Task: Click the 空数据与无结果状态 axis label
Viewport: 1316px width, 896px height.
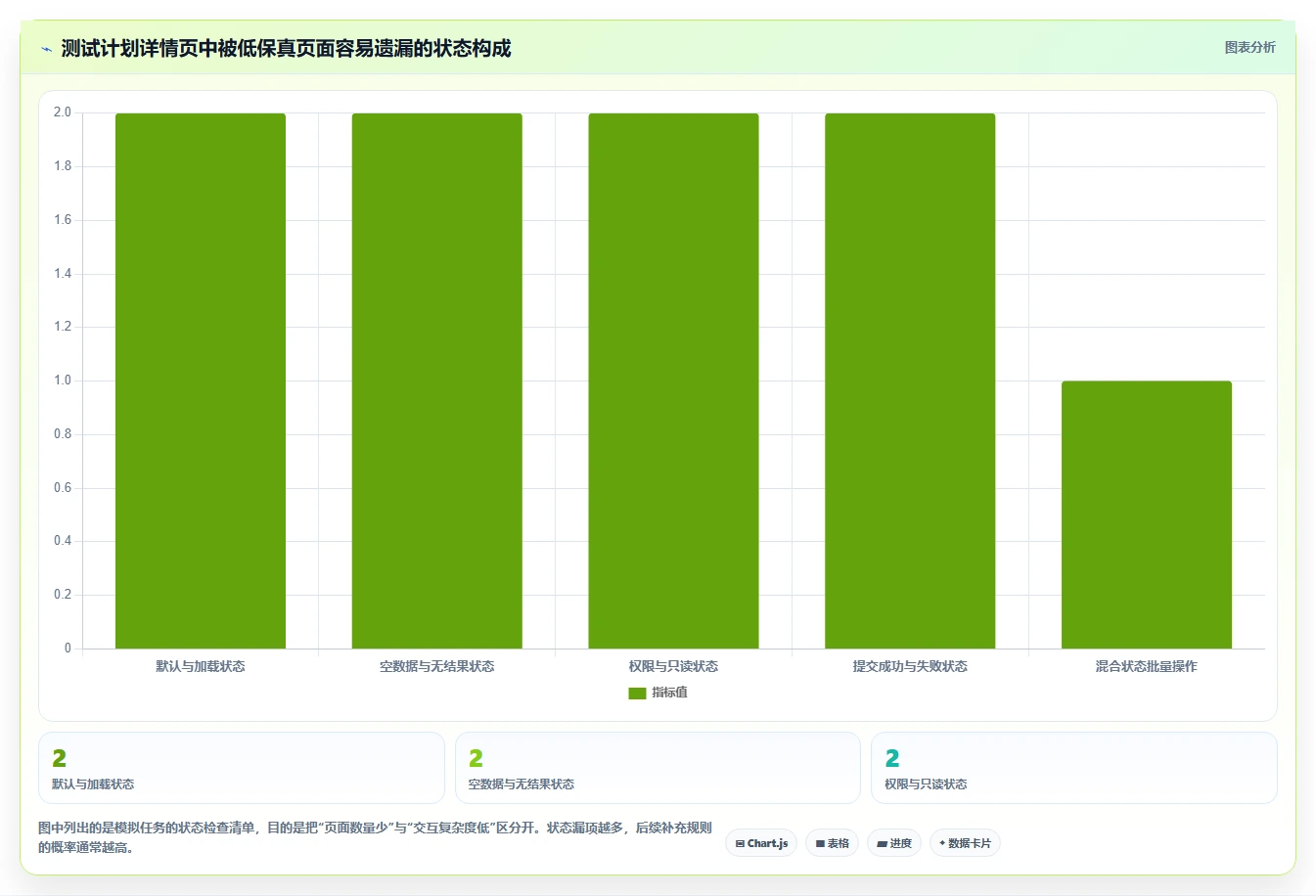Action: (x=437, y=666)
